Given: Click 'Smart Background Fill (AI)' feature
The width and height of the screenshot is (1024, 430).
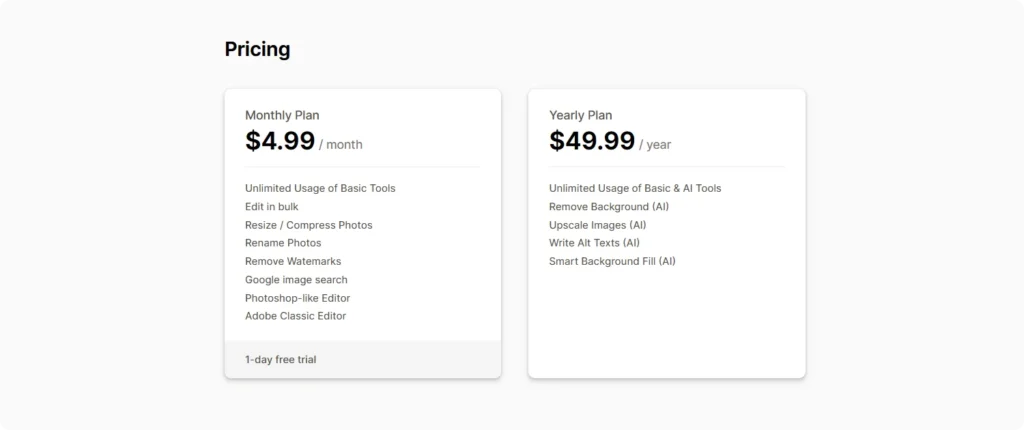Looking at the screenshot, I should pyautogui.click(x=613, y=261).
